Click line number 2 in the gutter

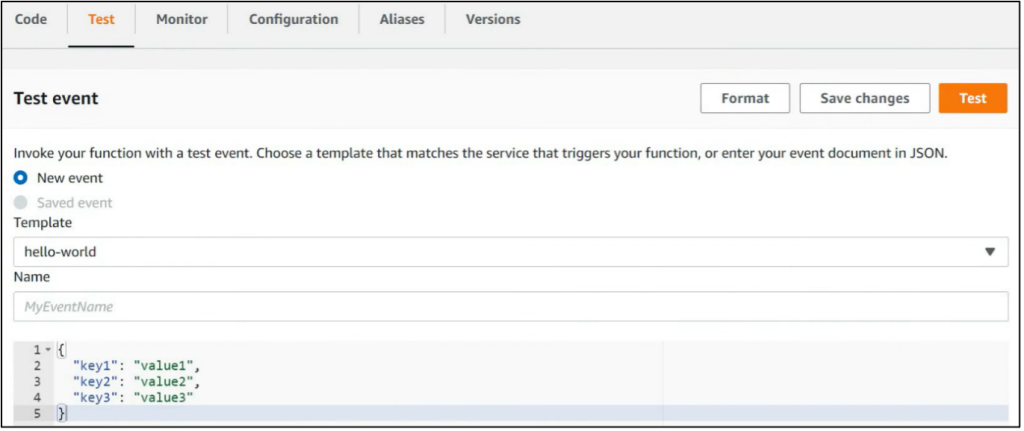(37, 366)
